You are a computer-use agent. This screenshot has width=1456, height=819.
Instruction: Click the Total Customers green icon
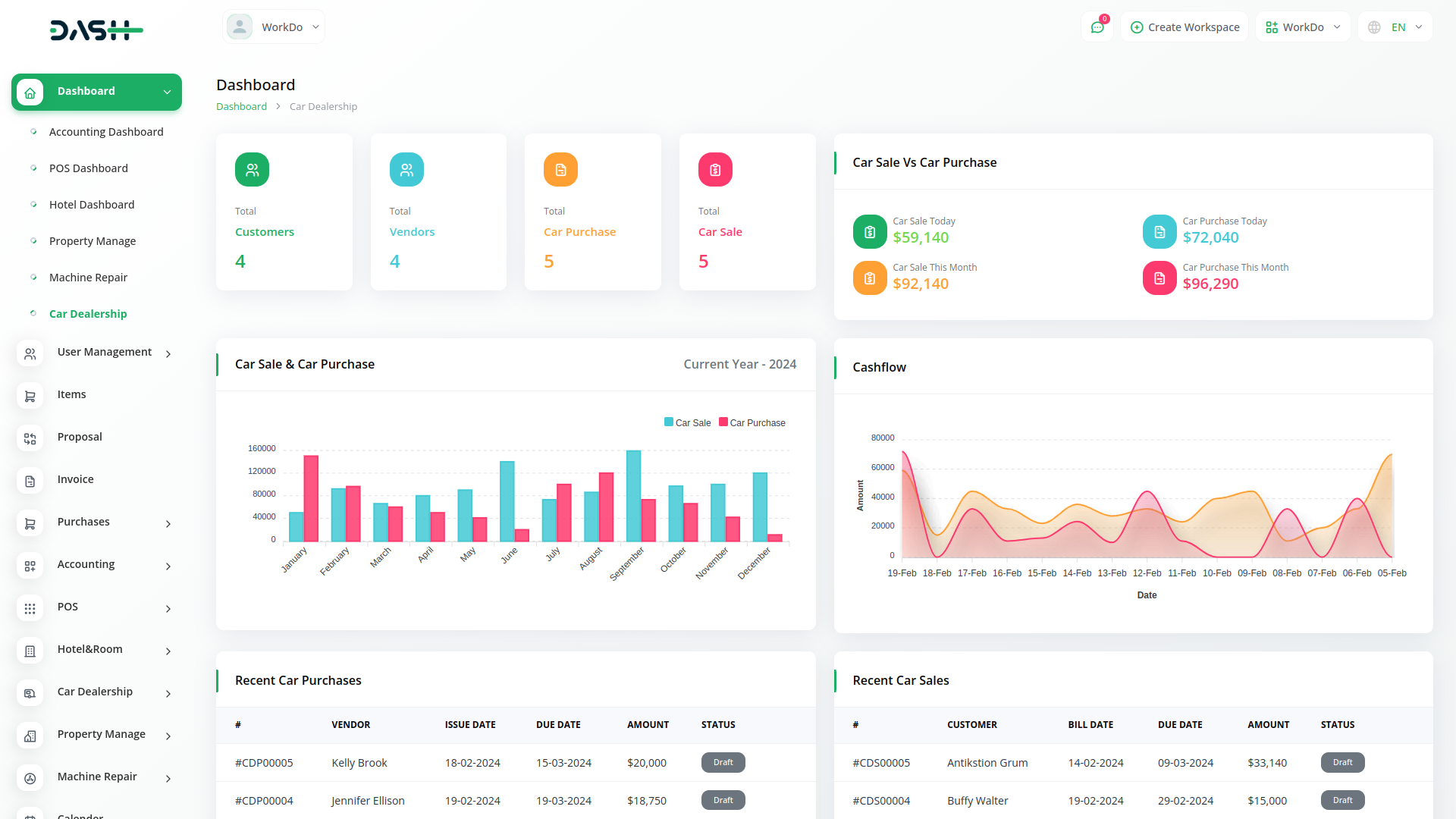point(252,170)
